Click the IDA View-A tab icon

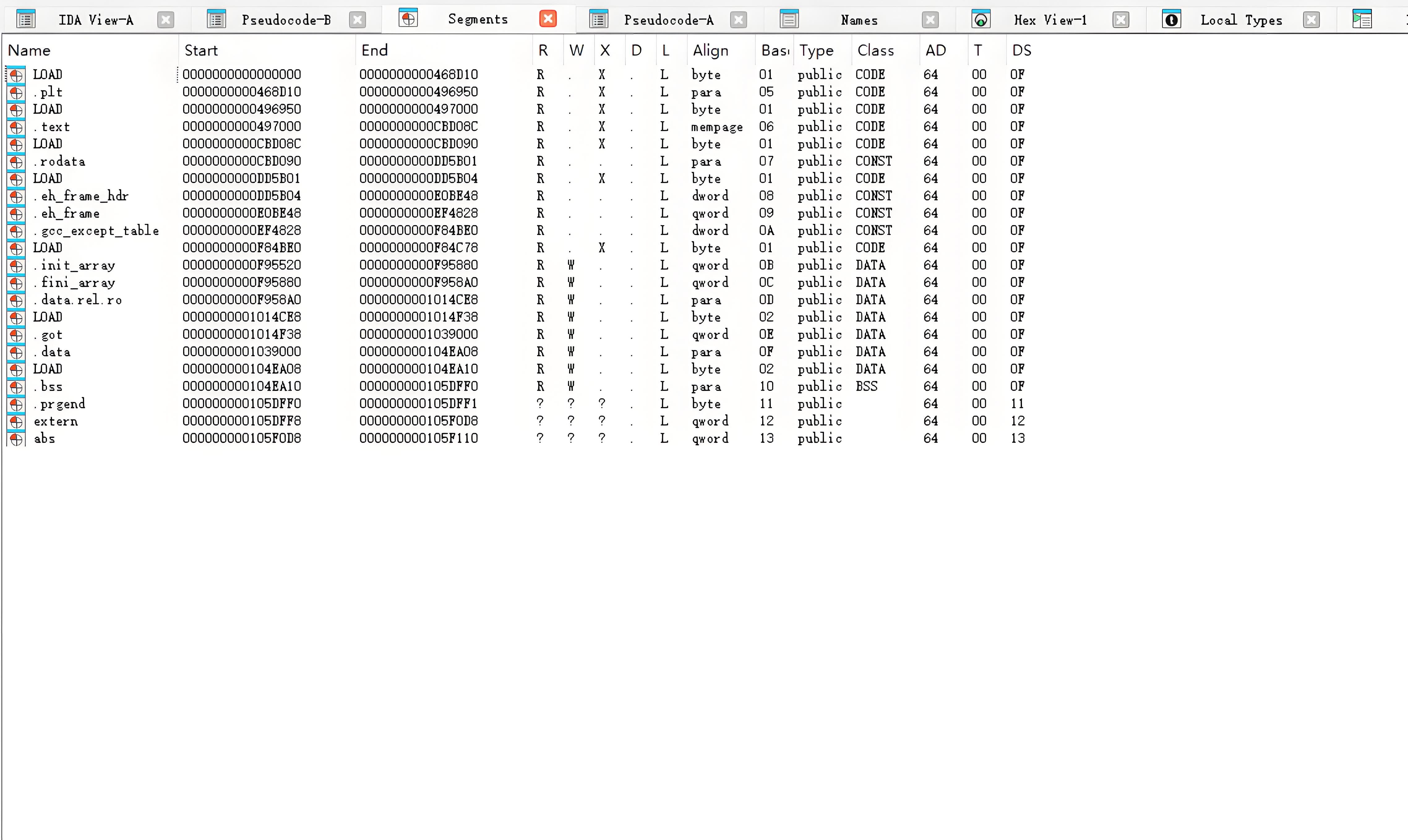point(26,19)
